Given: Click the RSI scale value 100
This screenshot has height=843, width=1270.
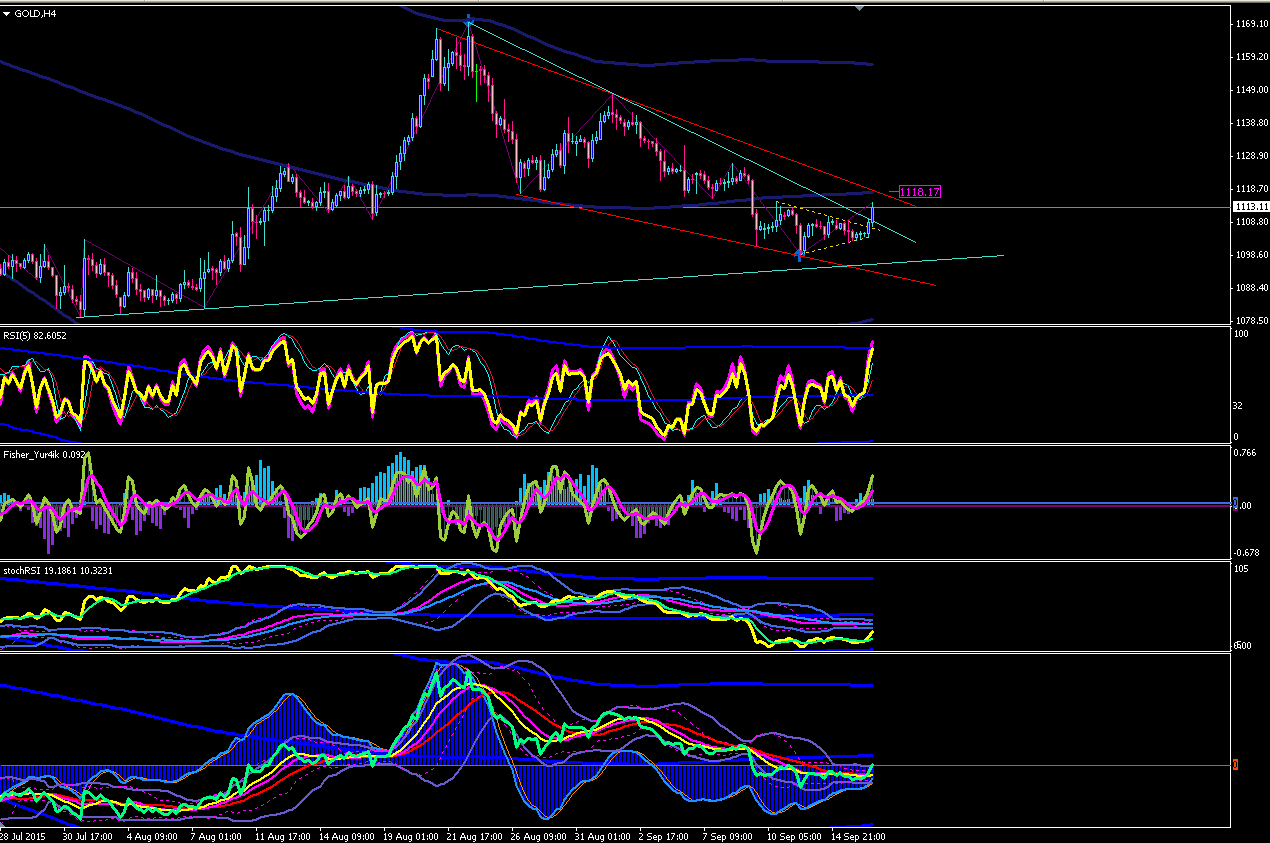Looking at the screenshot, I should (x=1243, y=334).
